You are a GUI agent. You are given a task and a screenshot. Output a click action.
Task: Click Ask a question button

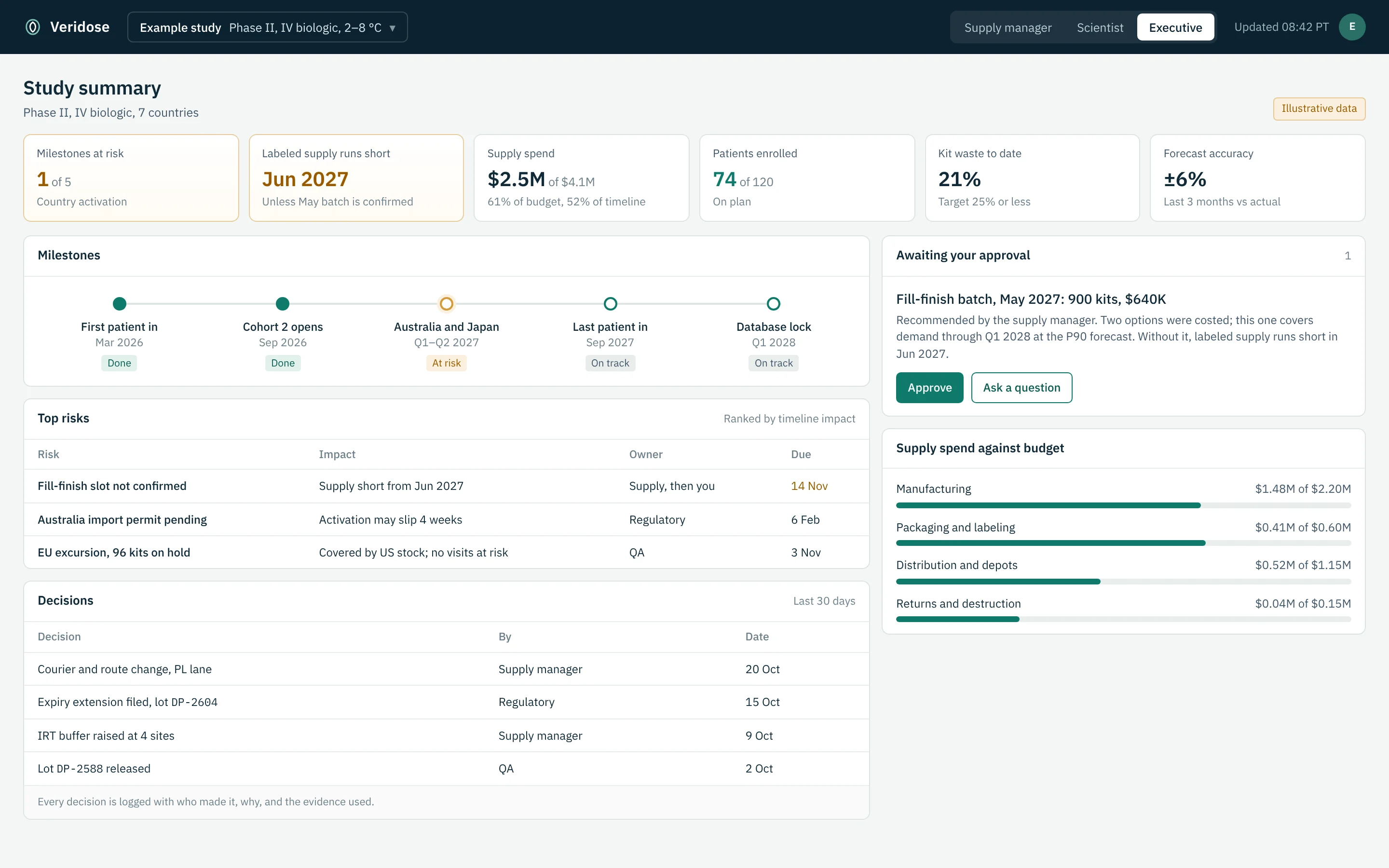pos(1021,388)
